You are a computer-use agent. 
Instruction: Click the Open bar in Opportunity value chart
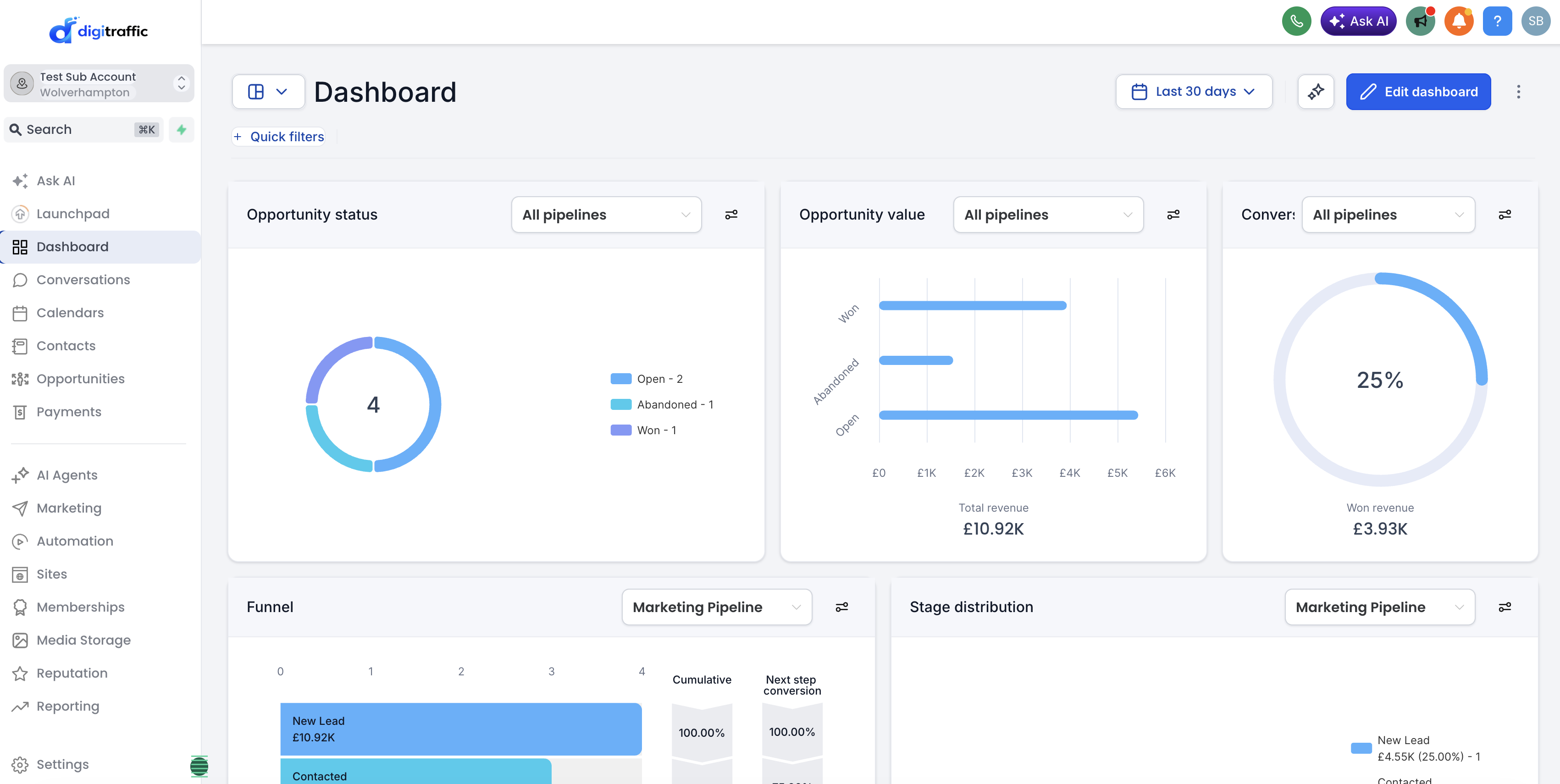(1008, 415)
